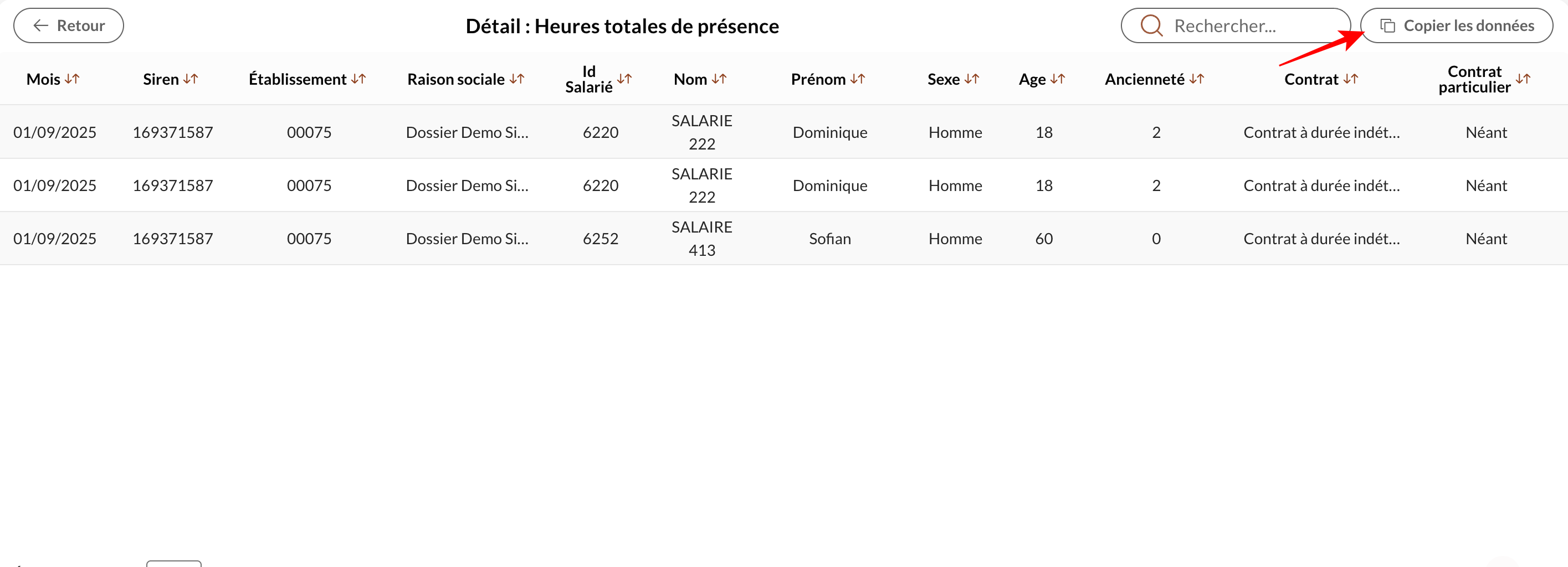Click the sort icon on the Sexe column
The height and width of the screenshot is (567, 1568).
[x=972, y=79]
